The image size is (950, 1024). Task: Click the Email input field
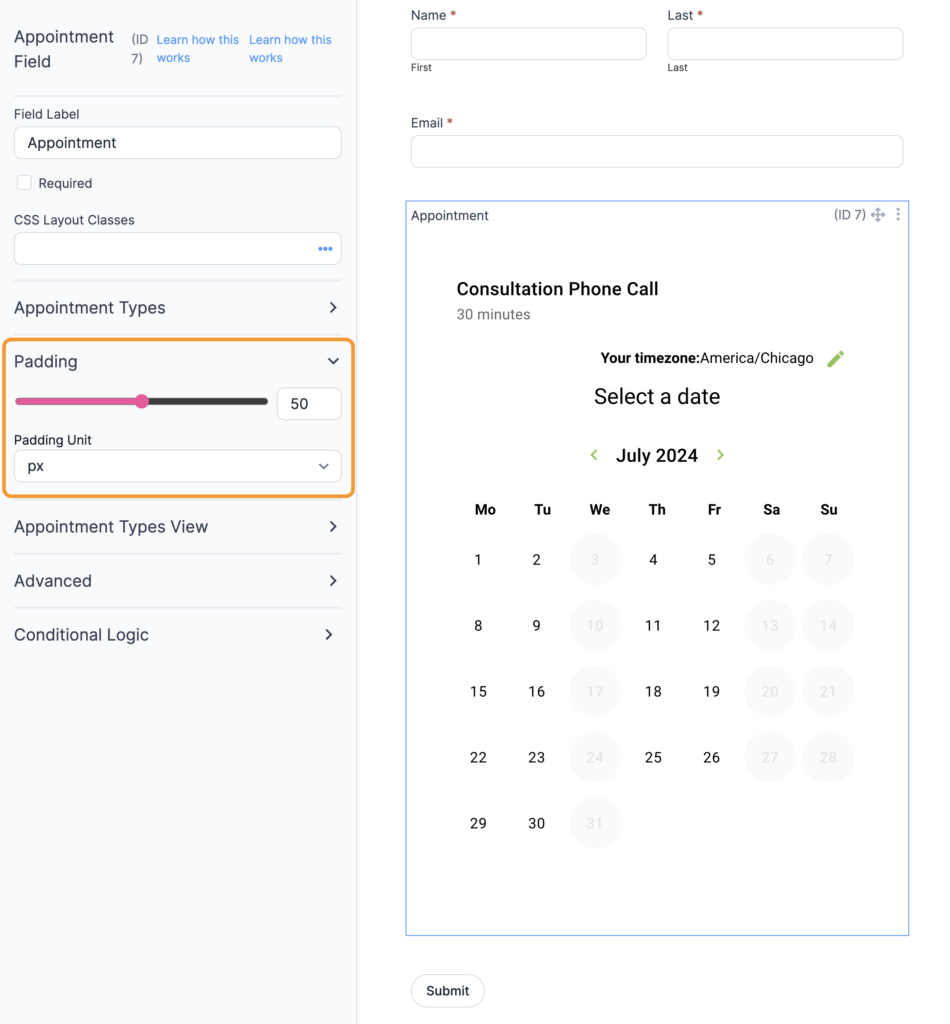pyautogui.click(x=657, y=152)
